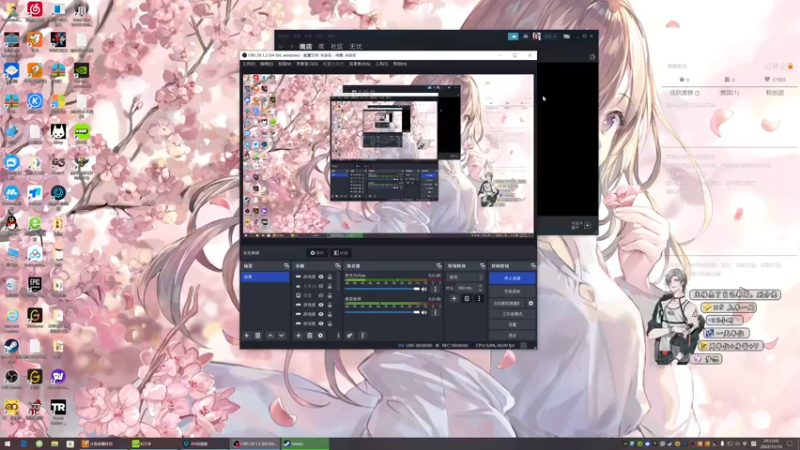This screenshot has height=450, width=800.
Task: Show the hidden text source via eye icon
Action: (x=321, y=286)
